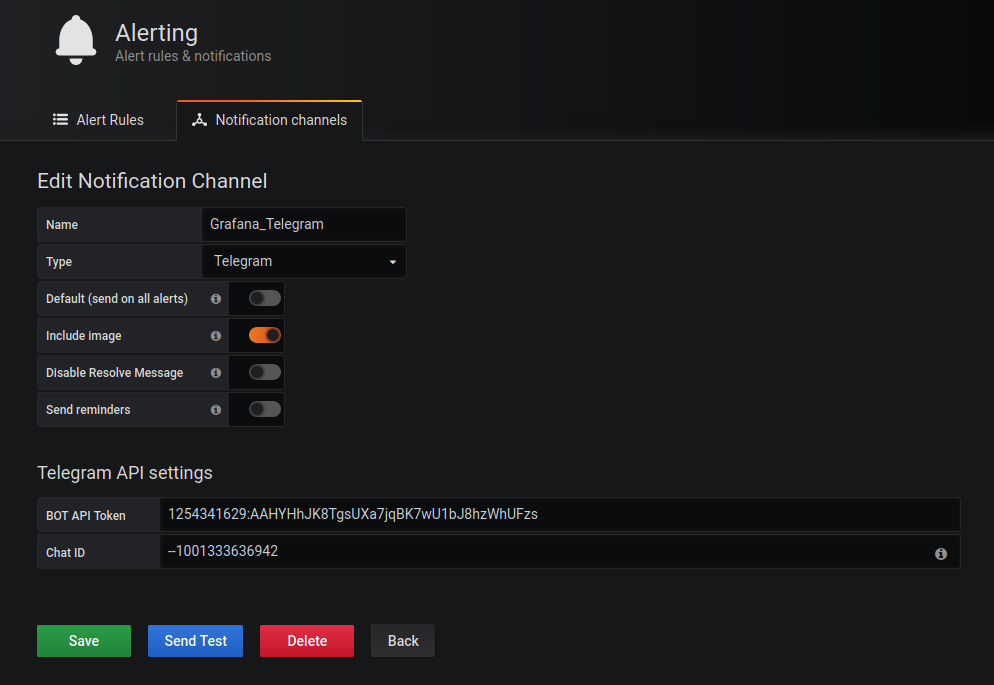Click the red Delete button

pos(307,641)
